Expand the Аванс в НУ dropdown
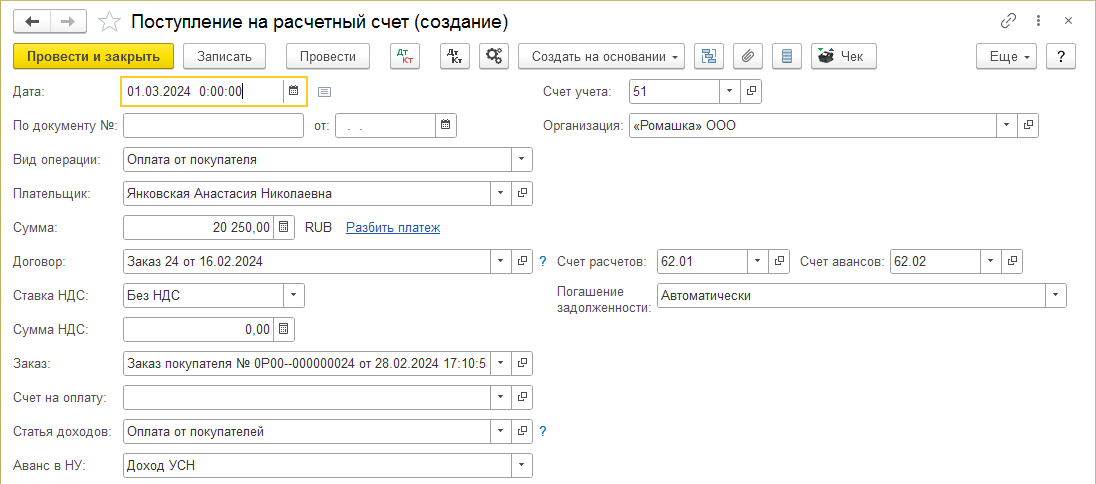The image size is (1096, 484). coord(521,465)
